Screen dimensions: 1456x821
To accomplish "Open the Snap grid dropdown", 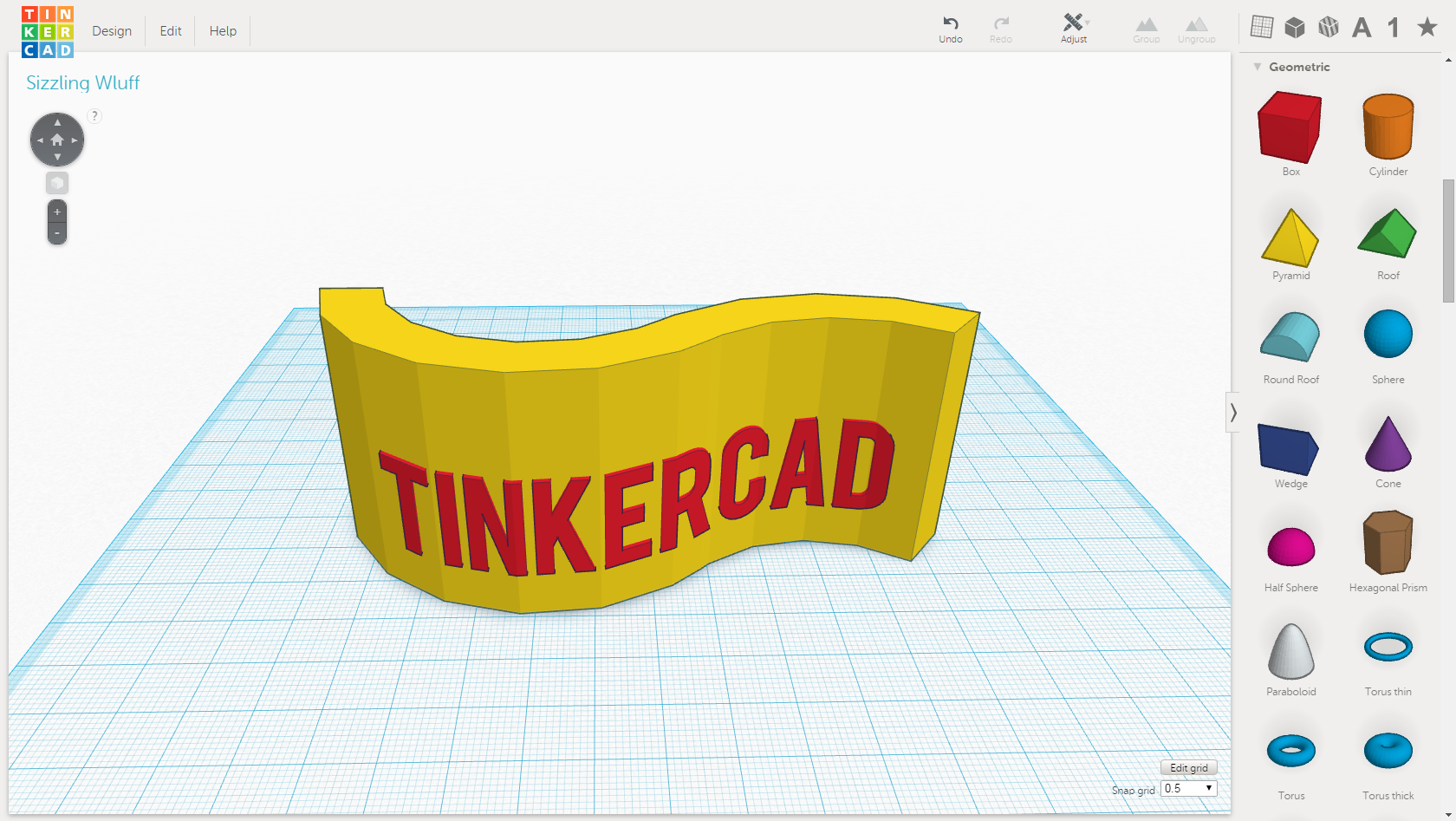I will coord(1188,788).
